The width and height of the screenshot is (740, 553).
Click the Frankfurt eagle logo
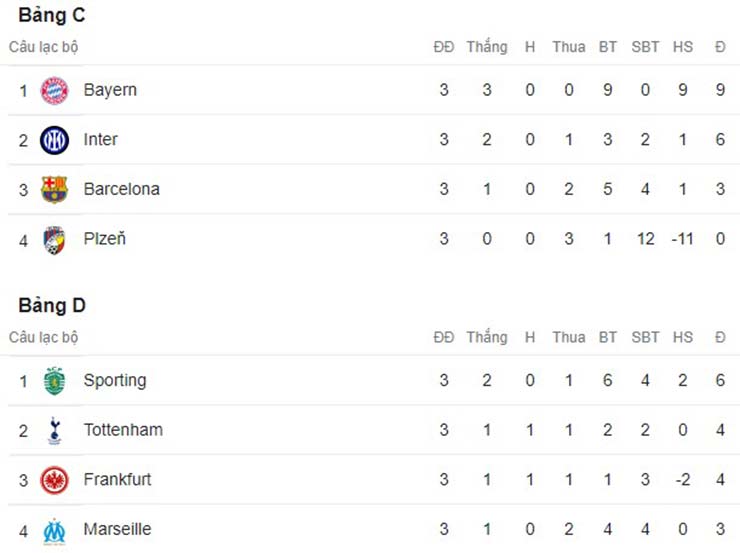[x=54, y=480]
